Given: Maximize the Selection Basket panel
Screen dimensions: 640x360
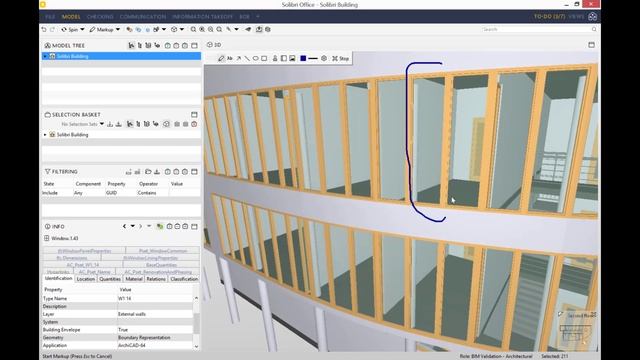Looking at the screenshot, I should tap(194, 115).
